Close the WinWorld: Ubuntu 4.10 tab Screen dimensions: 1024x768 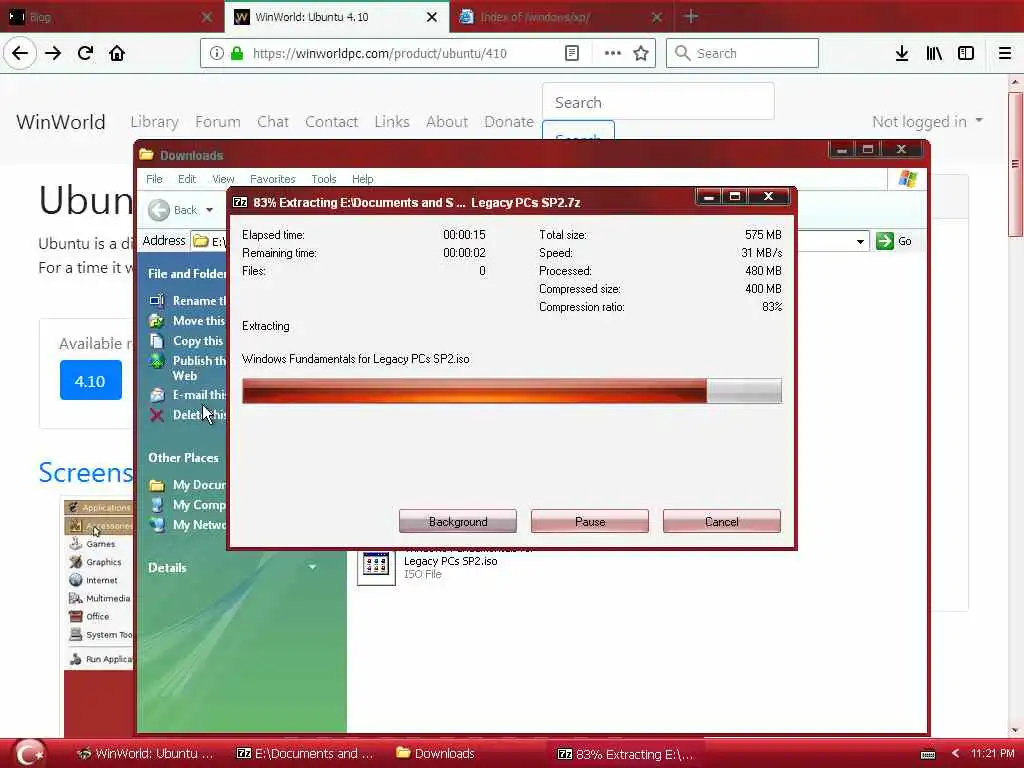[432, 17]
